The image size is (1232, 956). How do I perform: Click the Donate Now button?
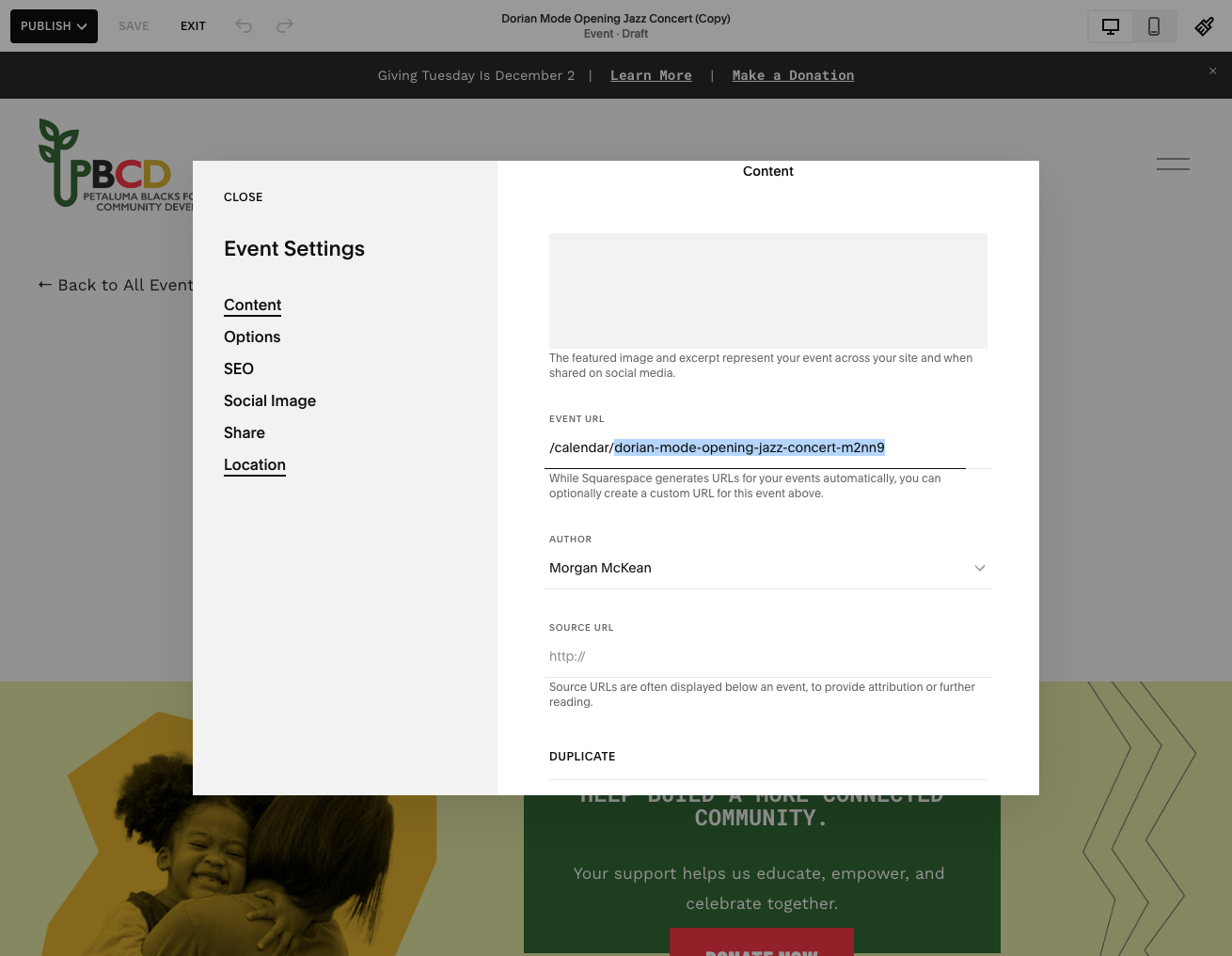point(762,942)
